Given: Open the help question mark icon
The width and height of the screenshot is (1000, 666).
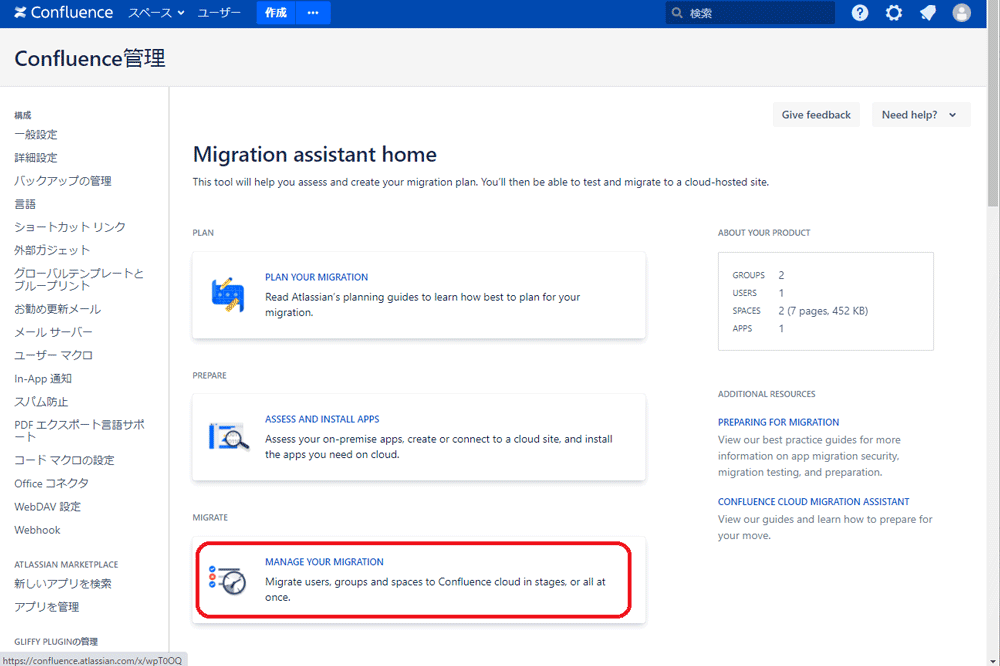Looking at the screenshot, I should click(x=860, y=13).
